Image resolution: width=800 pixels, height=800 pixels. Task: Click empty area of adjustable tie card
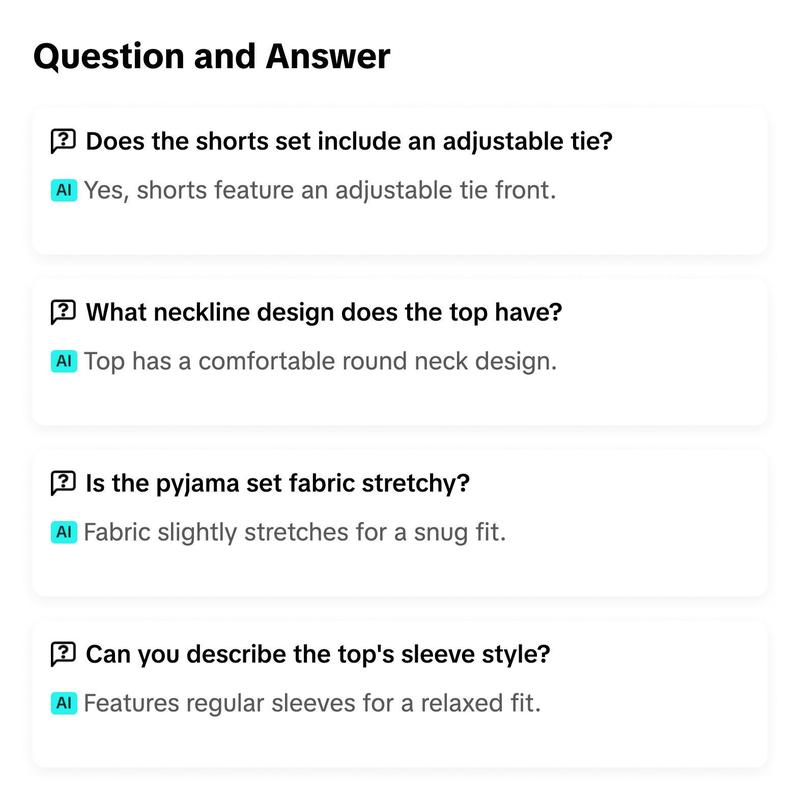(x=663, y=224)
